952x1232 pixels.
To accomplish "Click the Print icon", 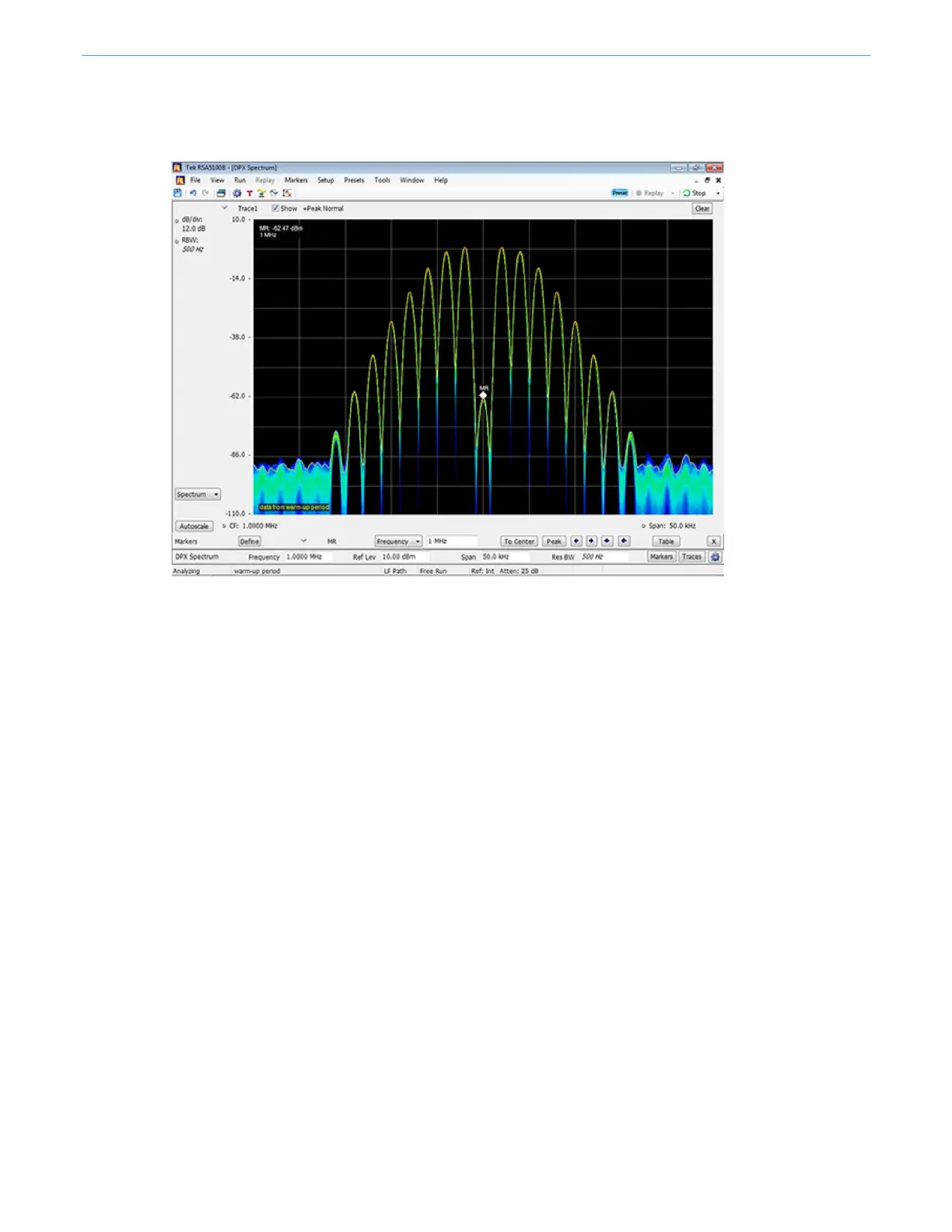I will tap(221, 193).
